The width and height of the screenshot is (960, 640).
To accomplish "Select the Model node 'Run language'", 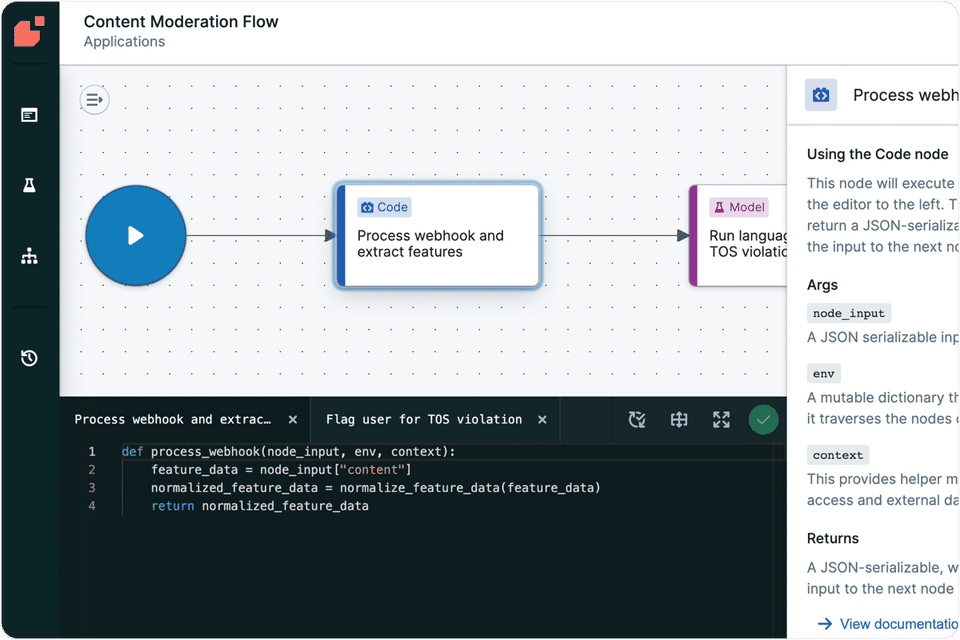I will (x=738, y=235).
